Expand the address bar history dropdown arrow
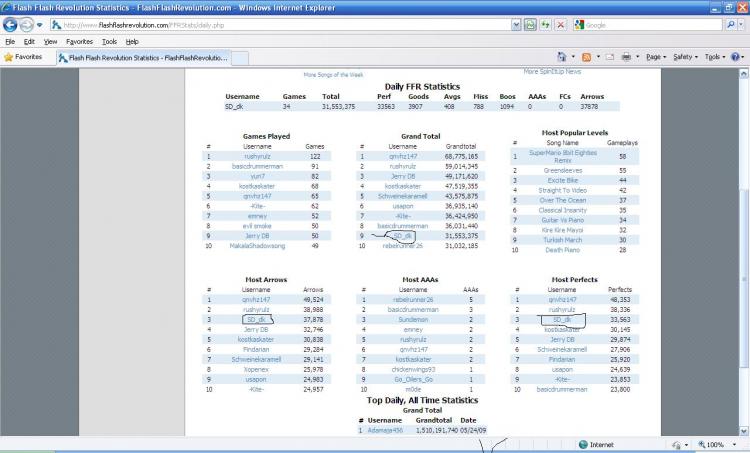 pyautogui.click(x=516, y=25)
